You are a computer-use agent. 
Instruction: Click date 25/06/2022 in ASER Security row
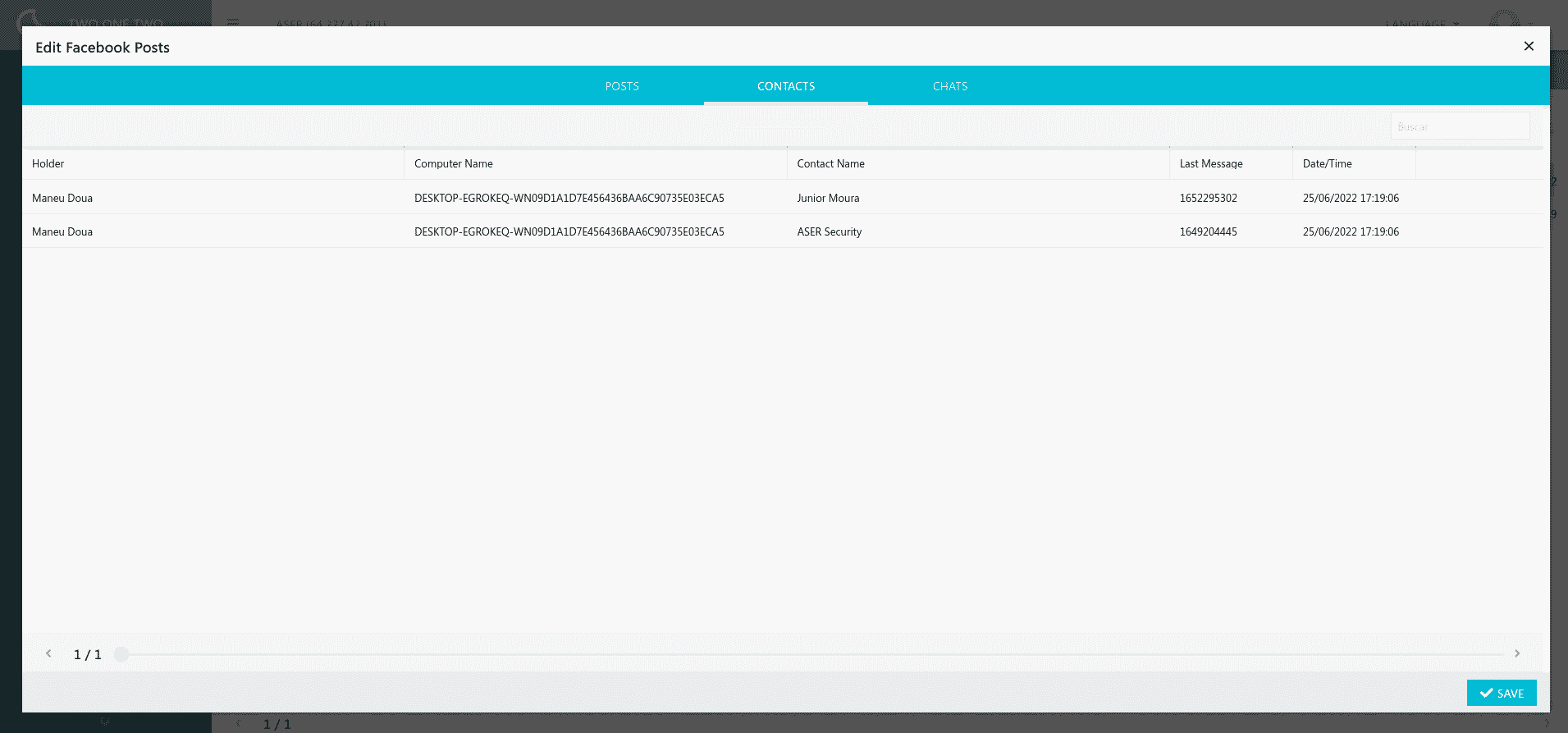(1351, 231)
